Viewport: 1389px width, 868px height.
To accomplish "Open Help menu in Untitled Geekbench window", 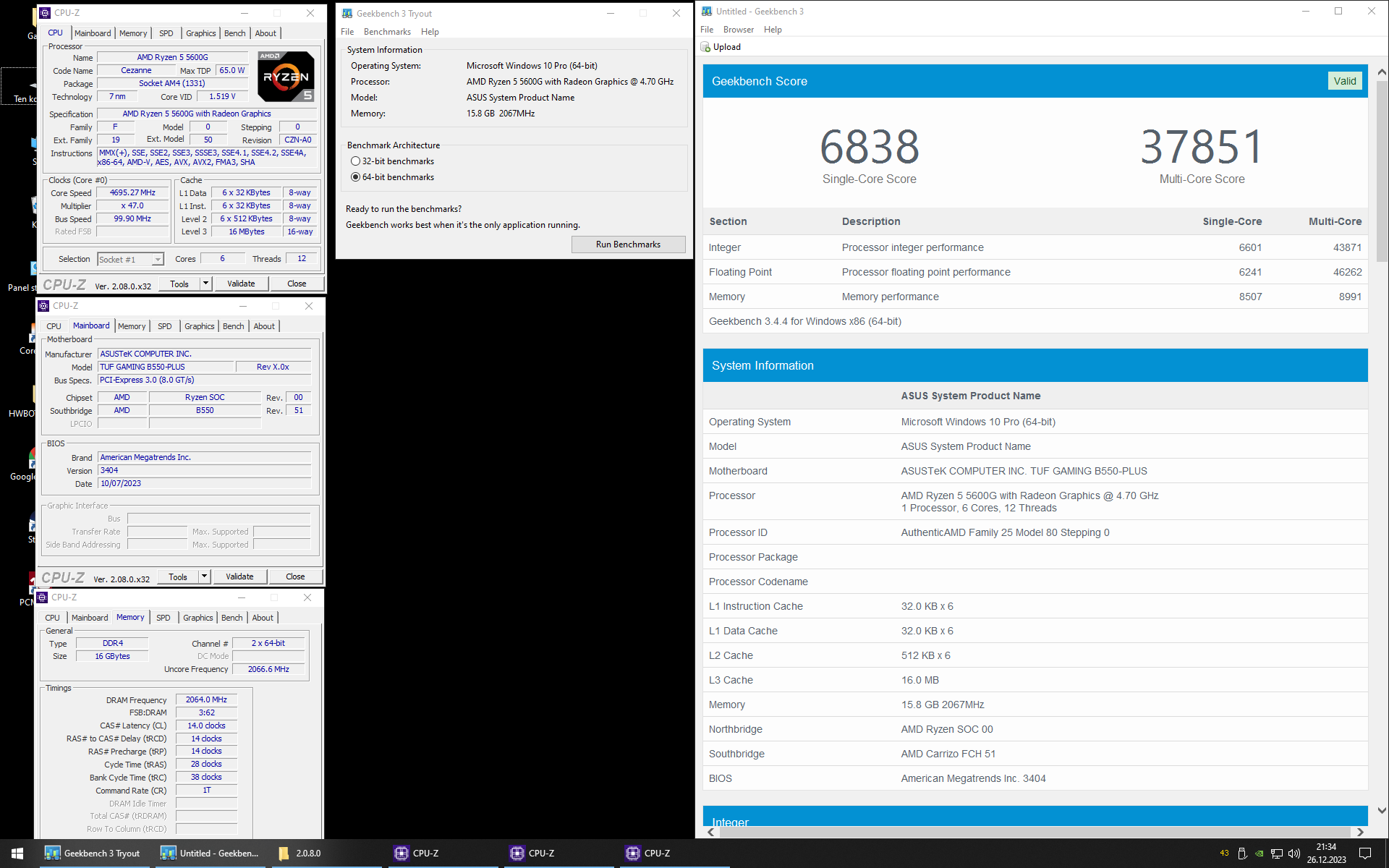I will coord(773,30).
